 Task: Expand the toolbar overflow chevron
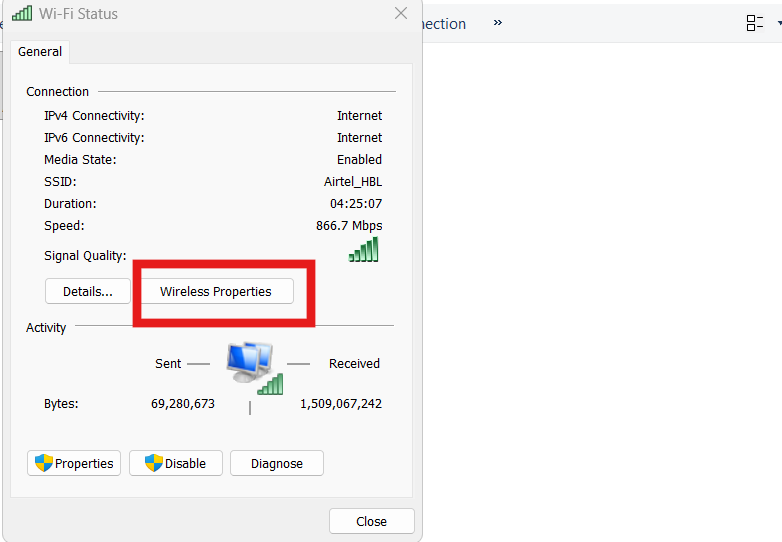pos(498,23)
